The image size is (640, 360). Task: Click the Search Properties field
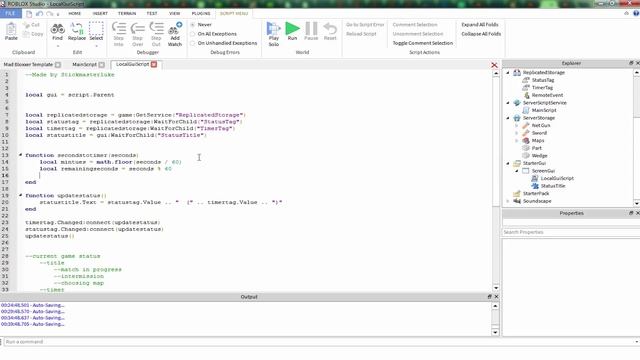571,232
